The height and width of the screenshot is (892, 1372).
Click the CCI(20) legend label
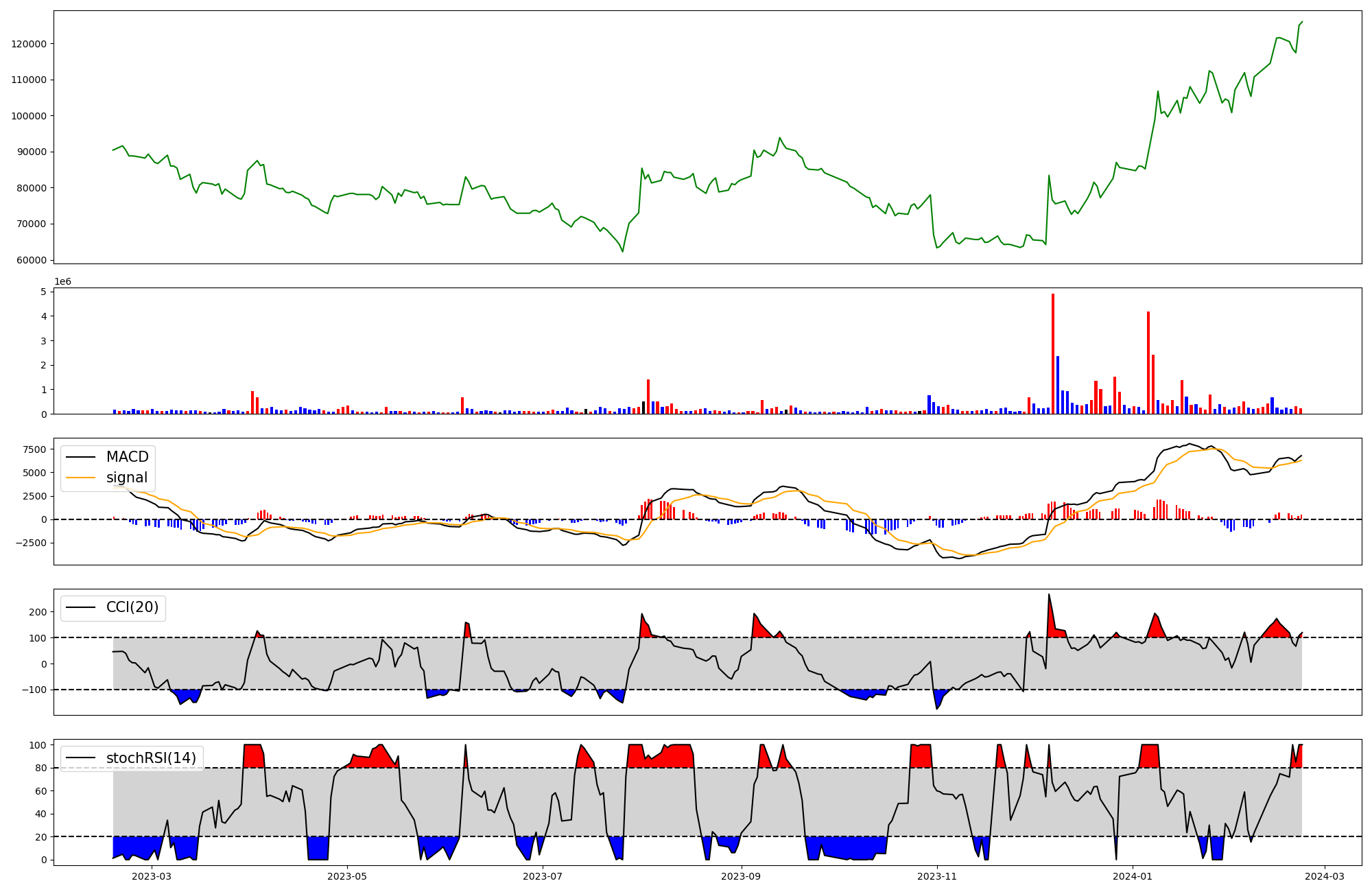click(132, 607)
